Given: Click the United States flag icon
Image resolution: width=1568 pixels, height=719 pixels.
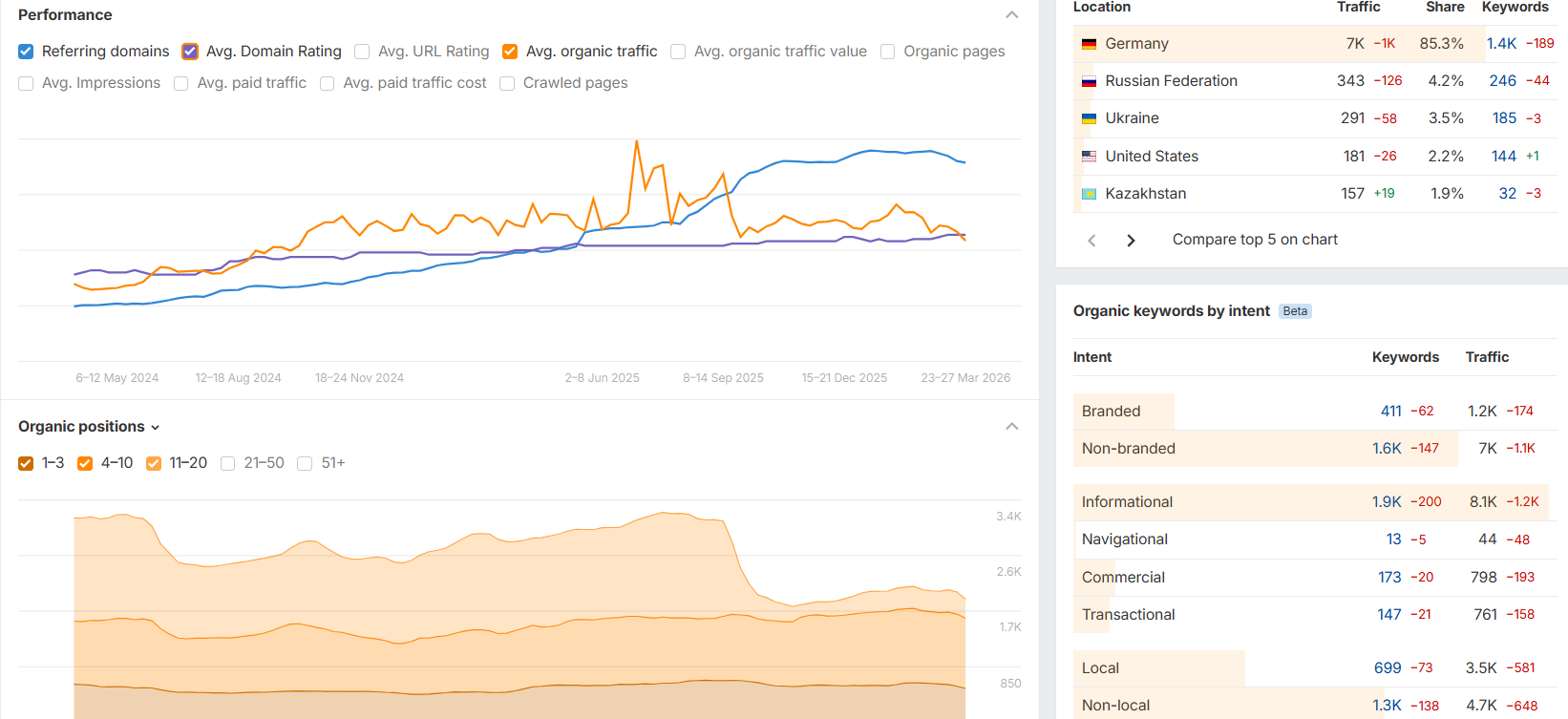Looking at the screenshot, I should [1089, 156].
